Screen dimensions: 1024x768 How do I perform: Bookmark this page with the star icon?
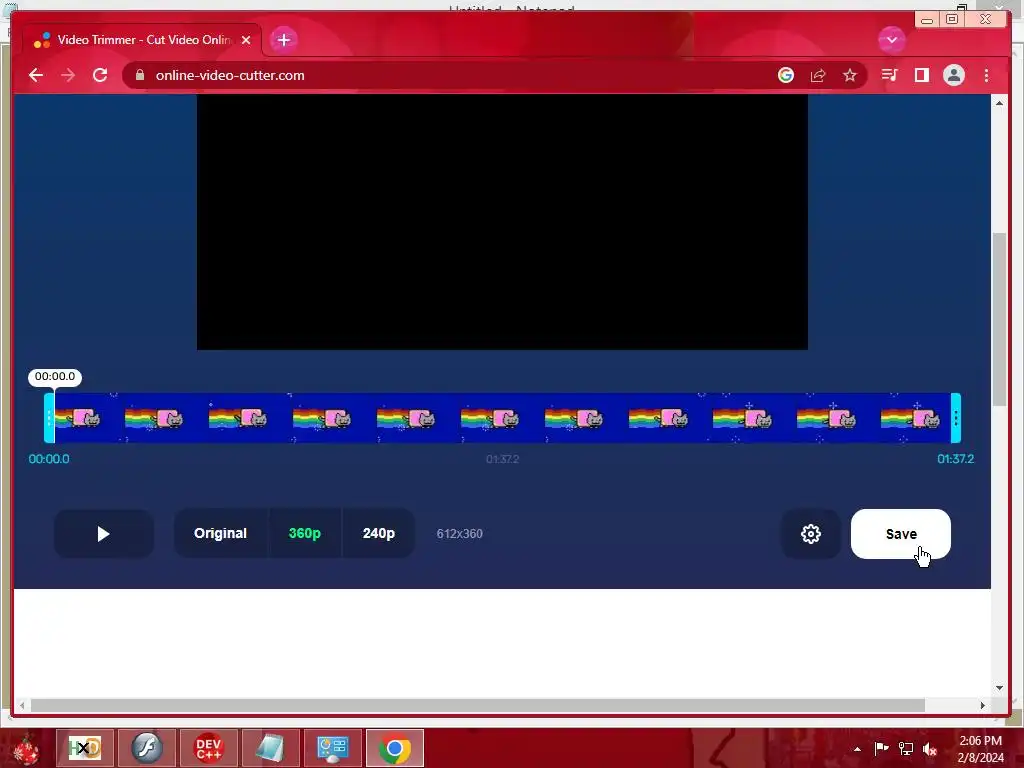(x=850, y=75)
